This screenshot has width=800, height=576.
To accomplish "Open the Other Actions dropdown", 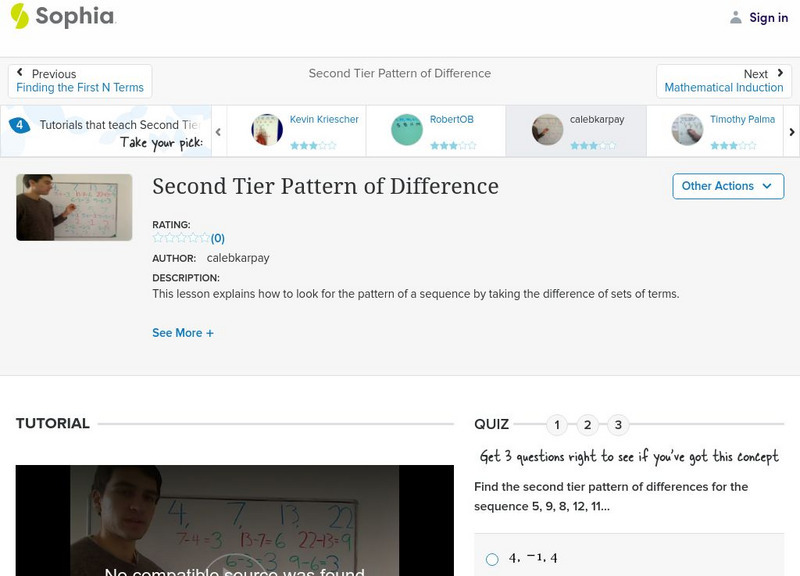I will point(727,186).
